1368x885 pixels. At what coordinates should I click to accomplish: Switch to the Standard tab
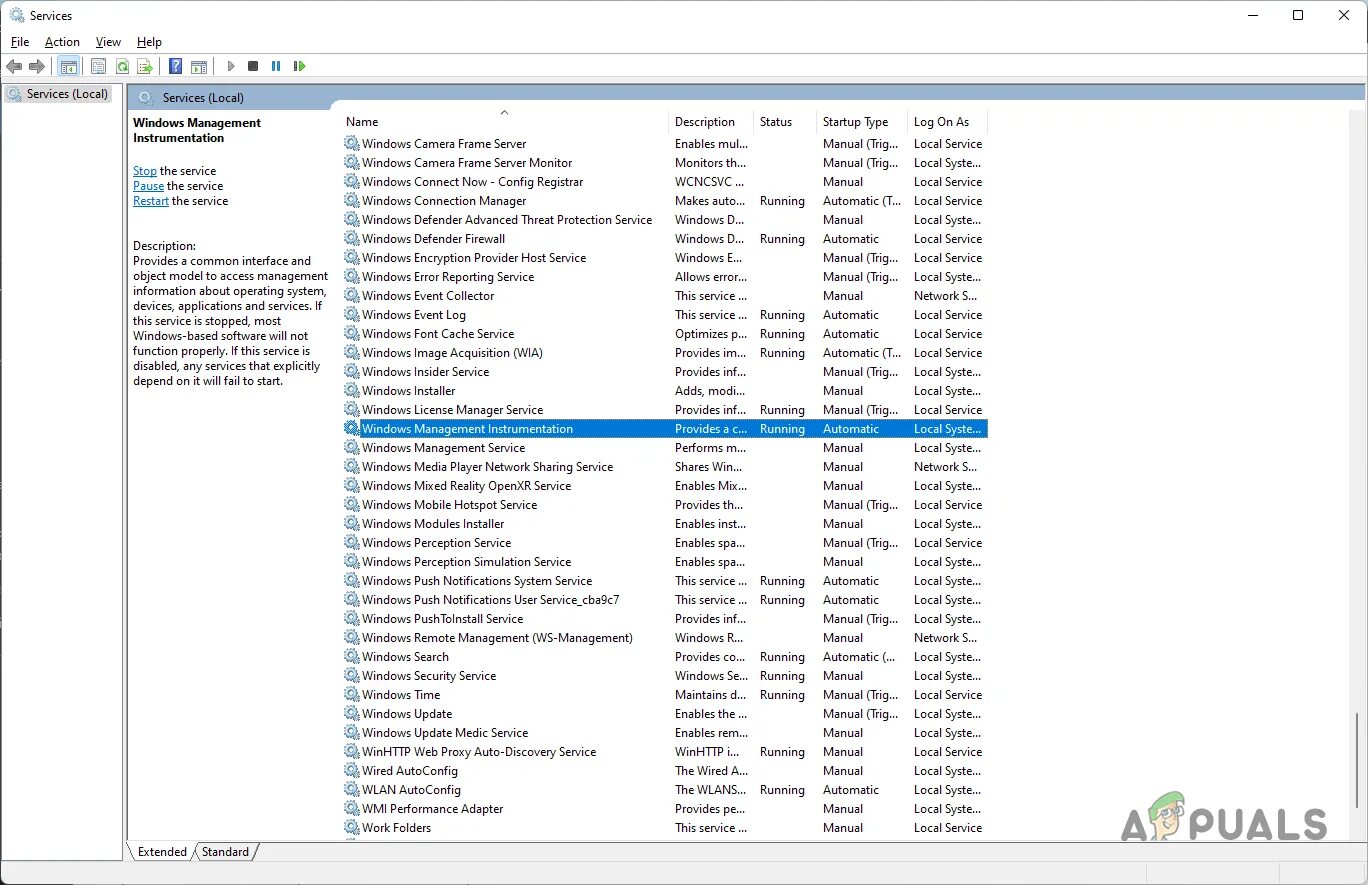(225, 852)
